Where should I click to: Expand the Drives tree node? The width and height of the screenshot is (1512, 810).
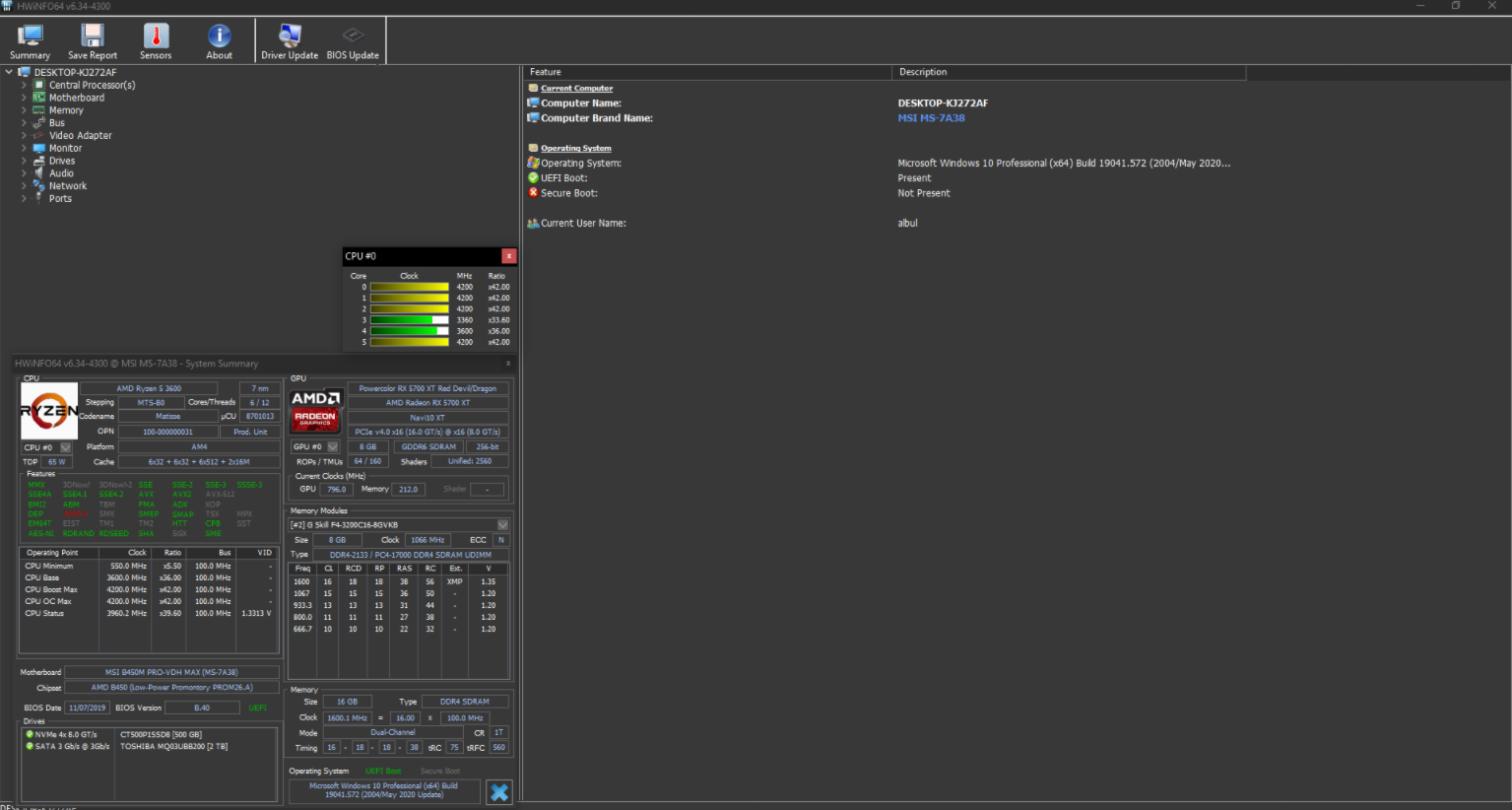tap(24, 161)
